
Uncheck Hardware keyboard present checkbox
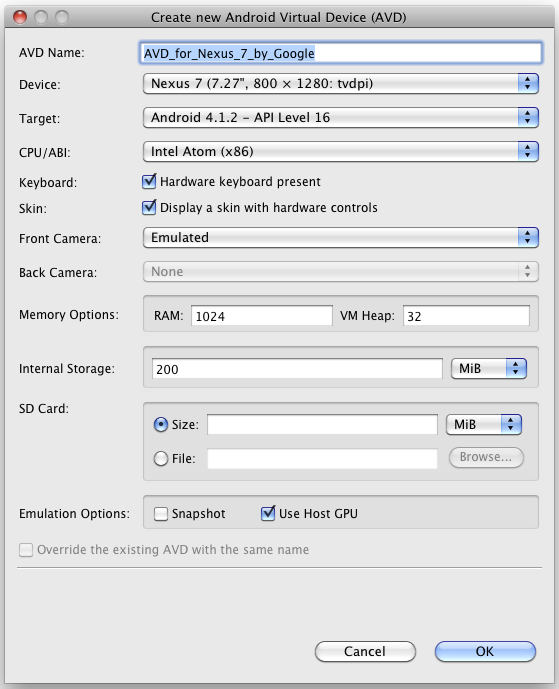pos(149,181)
